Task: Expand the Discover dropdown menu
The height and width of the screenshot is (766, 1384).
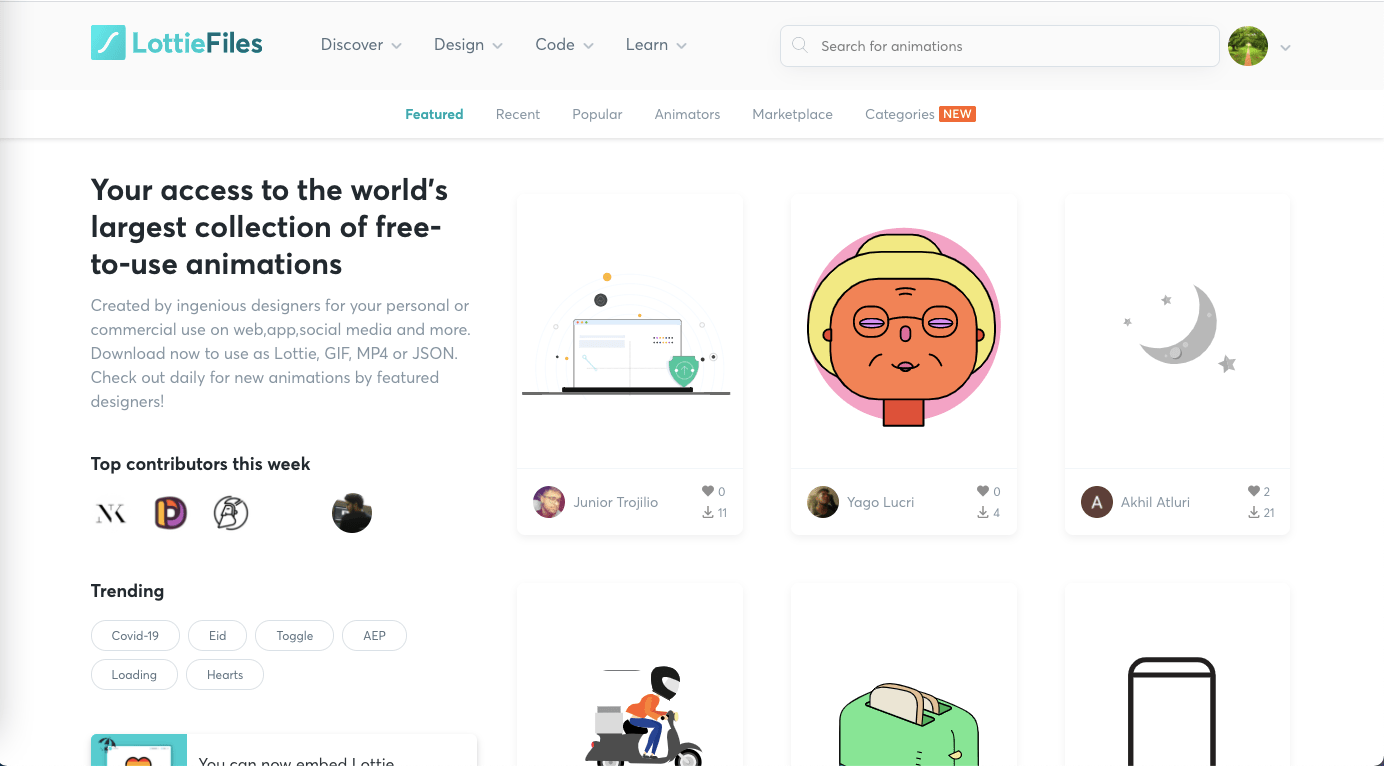Action: point(361,45)
